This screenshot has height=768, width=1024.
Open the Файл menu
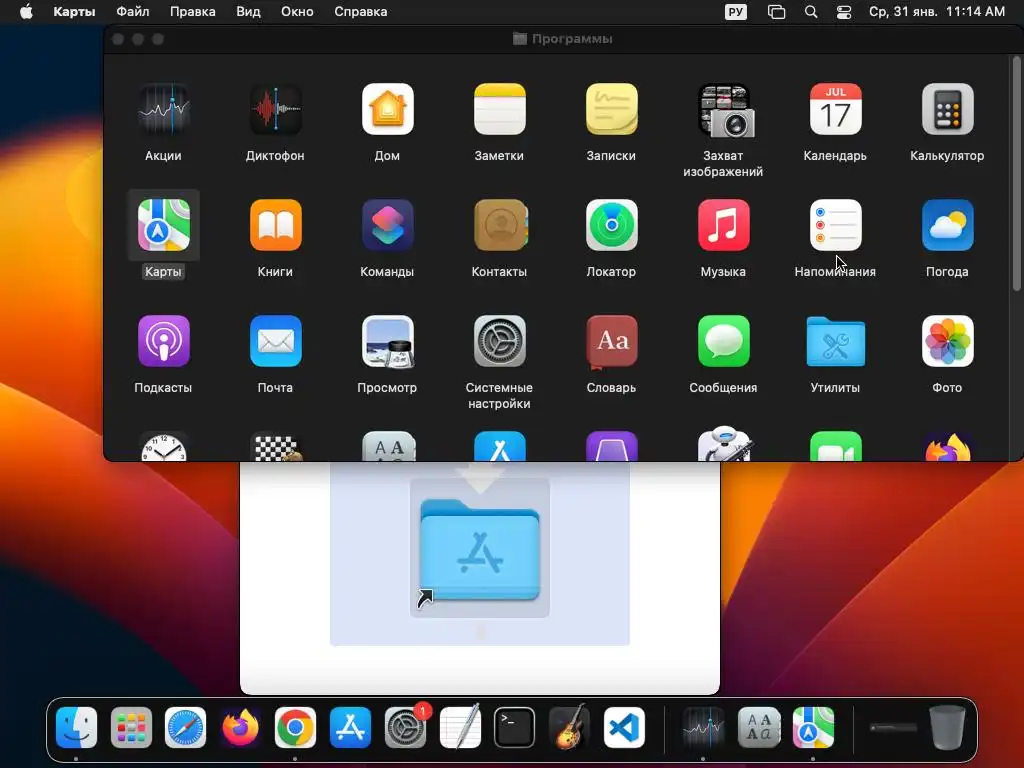point(133,12)
